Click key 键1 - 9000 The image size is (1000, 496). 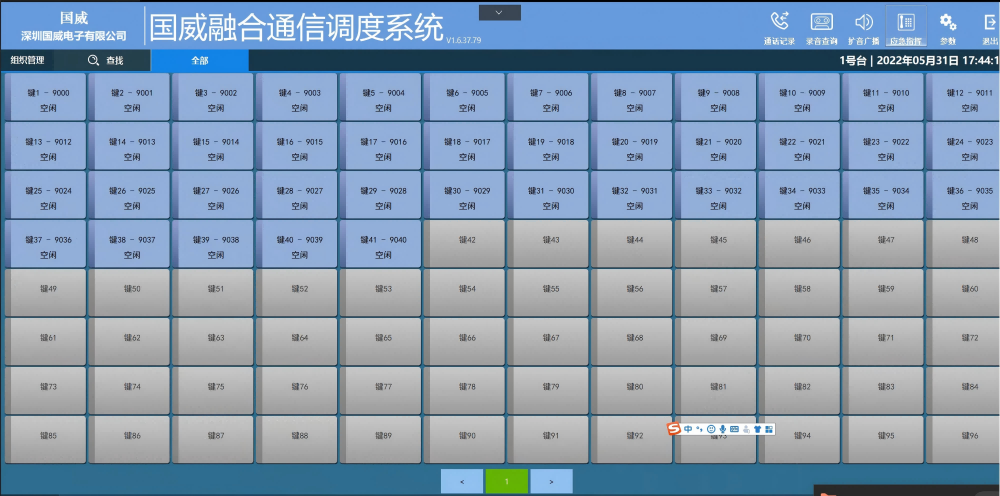coord(45,97)
